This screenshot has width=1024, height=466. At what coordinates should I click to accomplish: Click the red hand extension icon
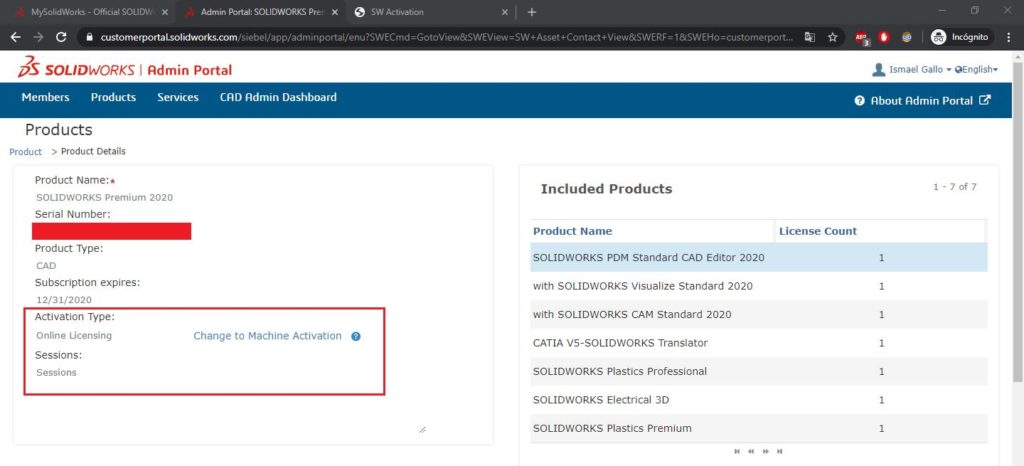point(884,37)
